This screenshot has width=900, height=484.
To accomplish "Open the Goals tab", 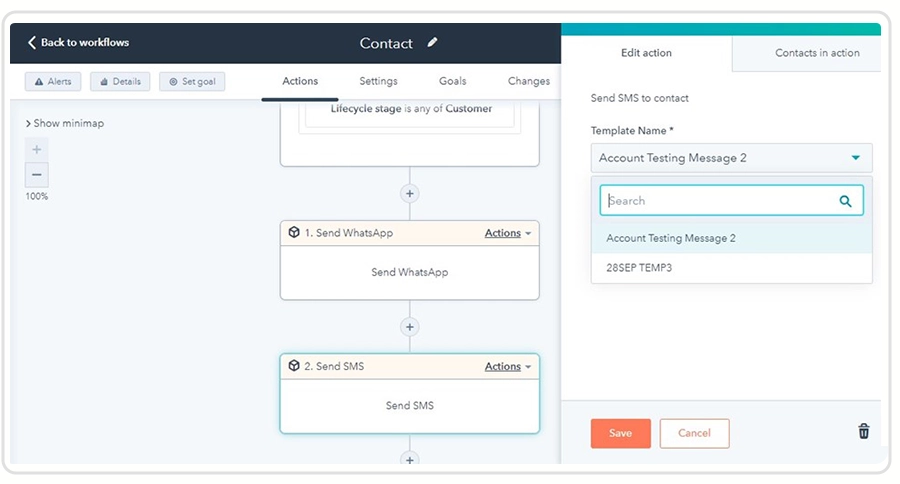I will 452,82.
